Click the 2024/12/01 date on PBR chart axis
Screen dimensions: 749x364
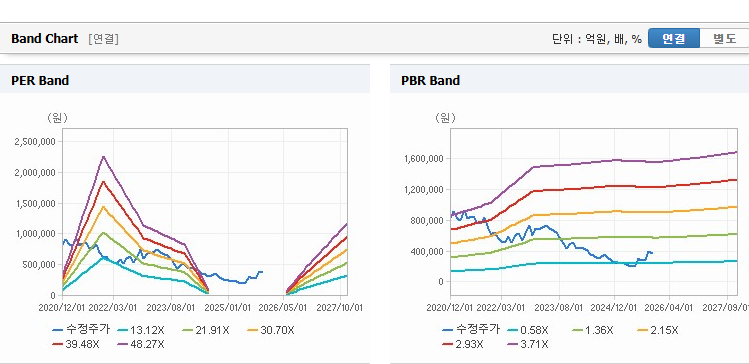[x=613, y=307]
